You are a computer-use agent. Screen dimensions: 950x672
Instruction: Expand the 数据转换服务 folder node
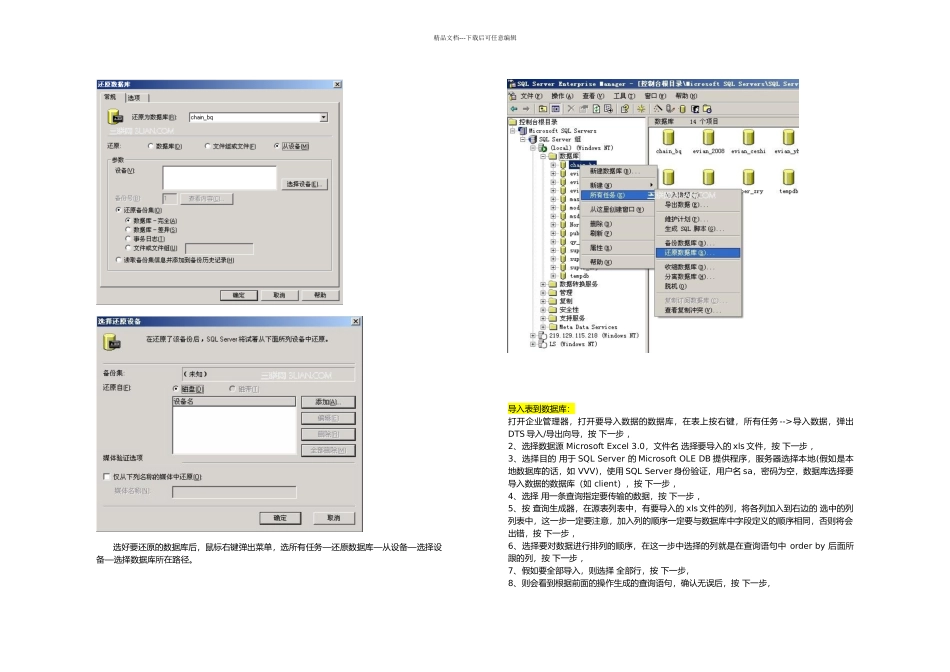pos(543,284)
